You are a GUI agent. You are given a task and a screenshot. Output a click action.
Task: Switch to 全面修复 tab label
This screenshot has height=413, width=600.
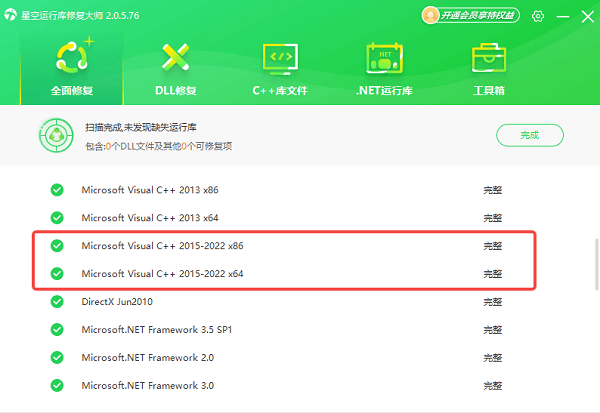coord(72,91)
